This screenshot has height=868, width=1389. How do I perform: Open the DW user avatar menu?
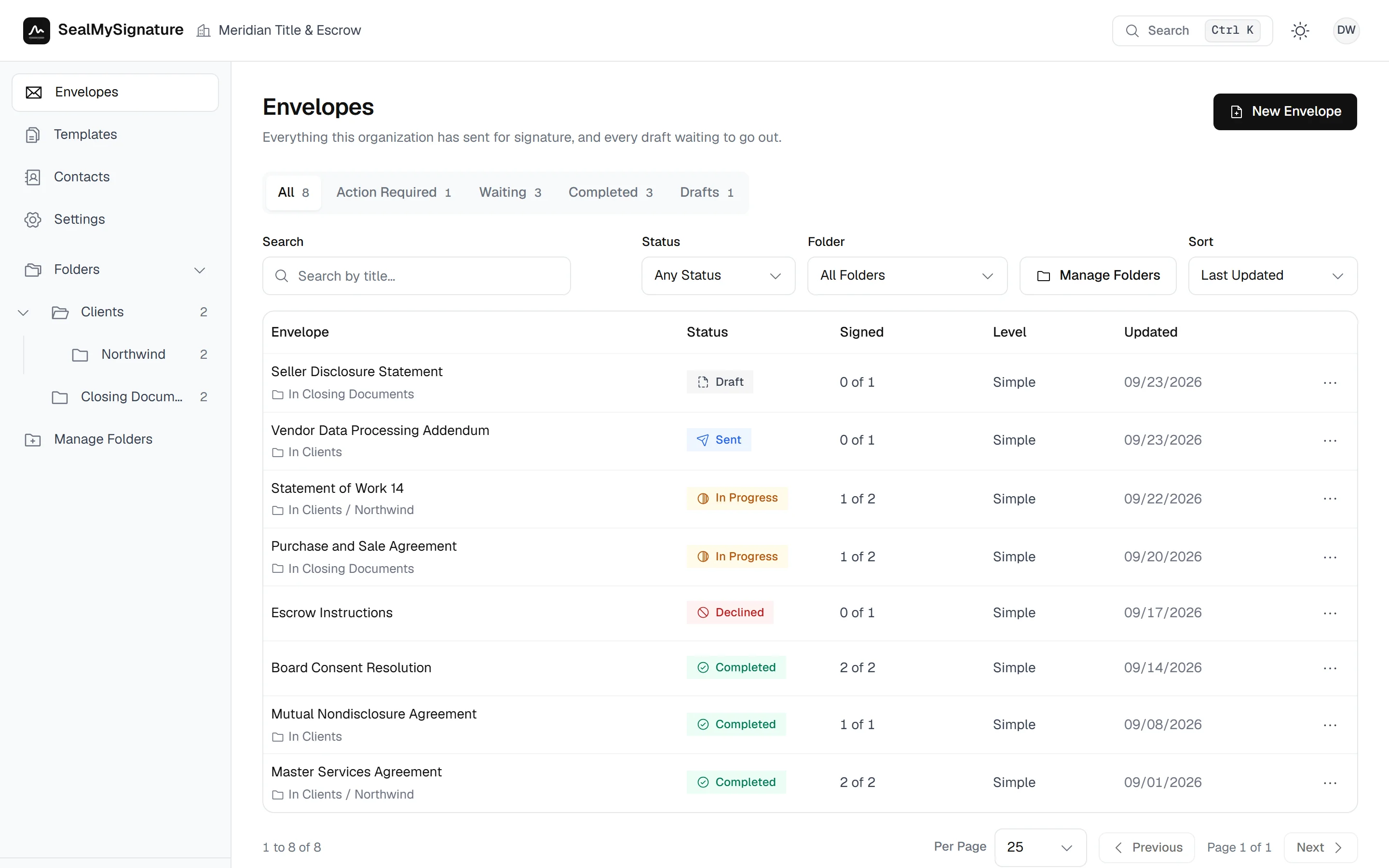tap(1346, 30)
